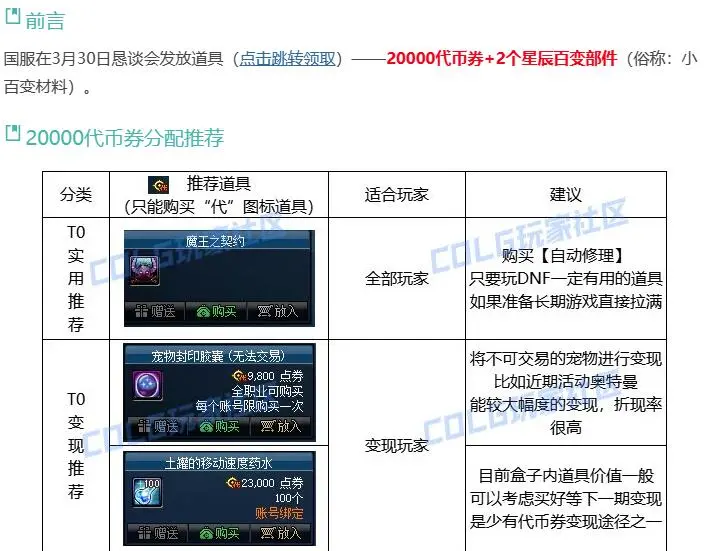Click the 魔王之契约 title bar

click(x=219, y=241)
